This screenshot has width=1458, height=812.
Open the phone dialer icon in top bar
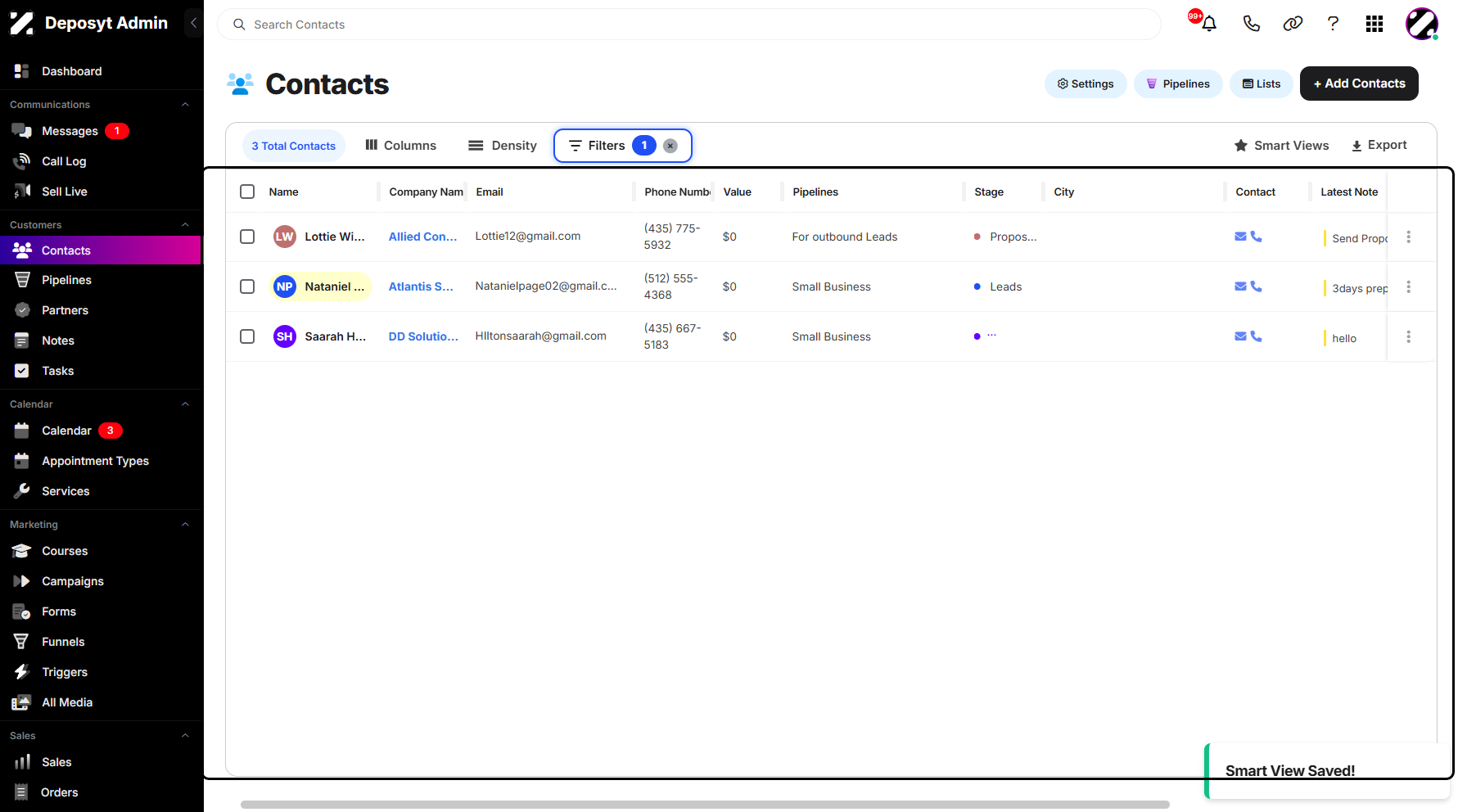(x=1251, y=24)
